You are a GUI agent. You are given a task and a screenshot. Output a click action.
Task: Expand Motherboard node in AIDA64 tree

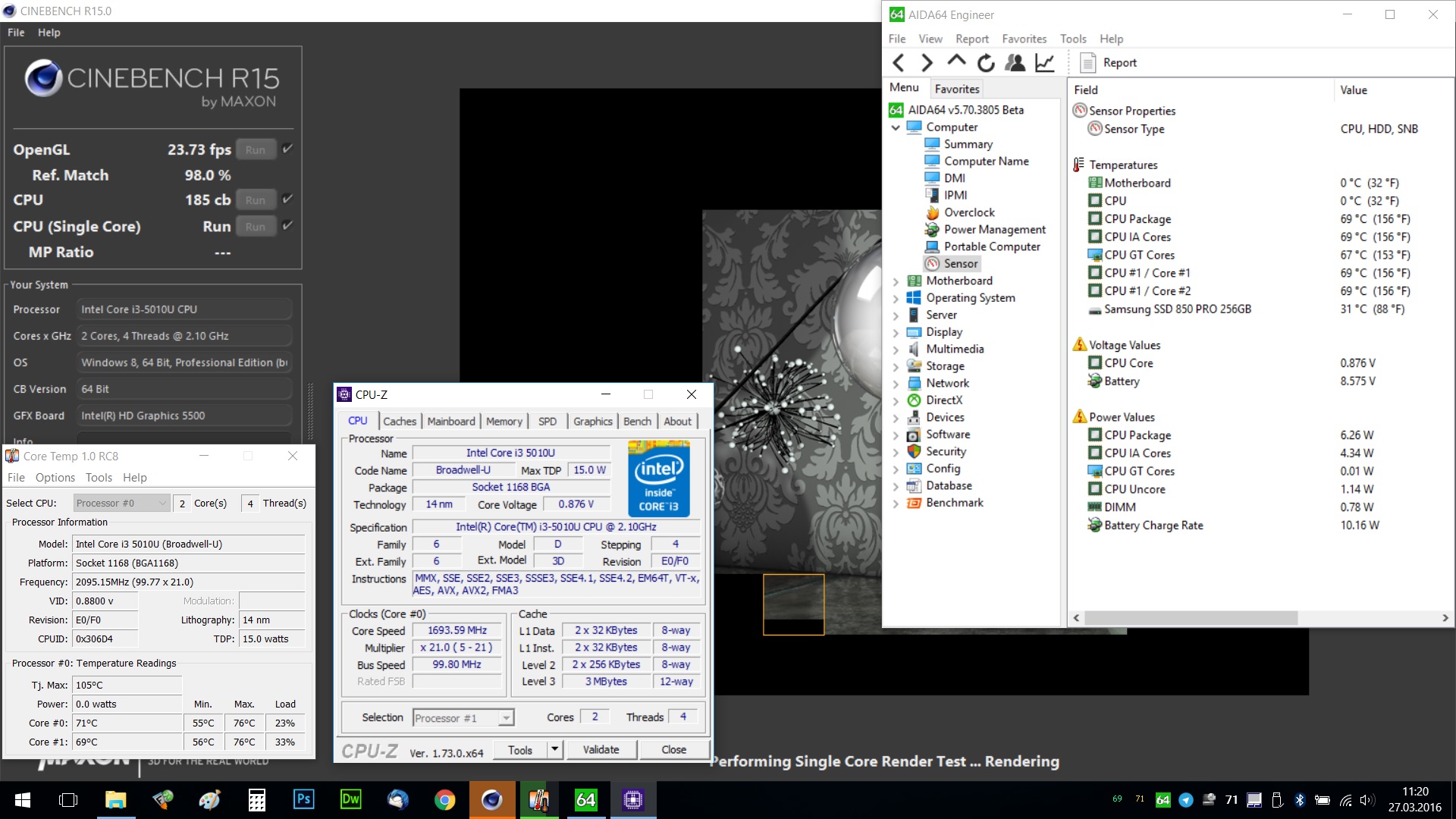(x=896, y=281)
